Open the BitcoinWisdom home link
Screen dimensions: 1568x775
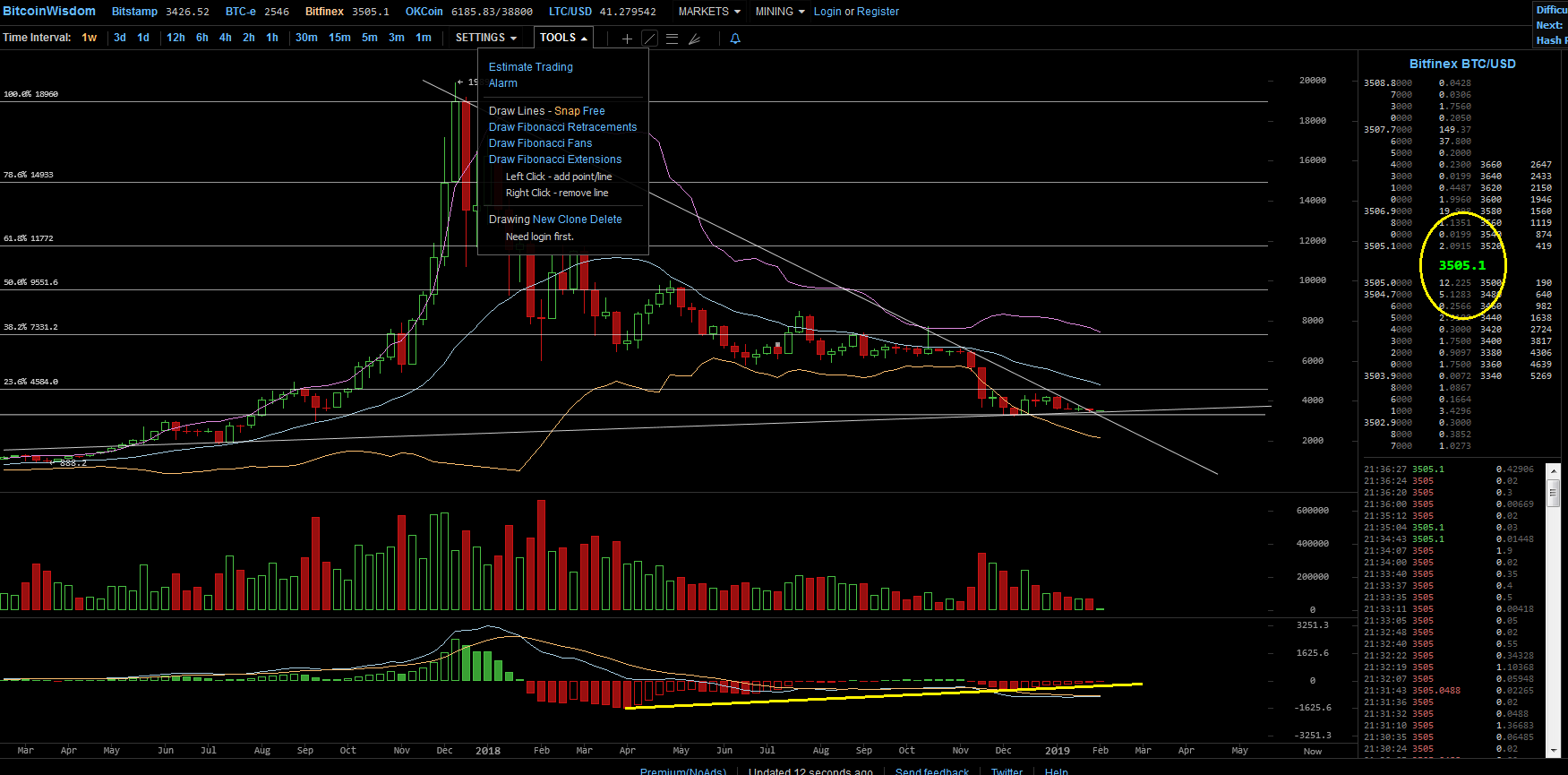49,11
